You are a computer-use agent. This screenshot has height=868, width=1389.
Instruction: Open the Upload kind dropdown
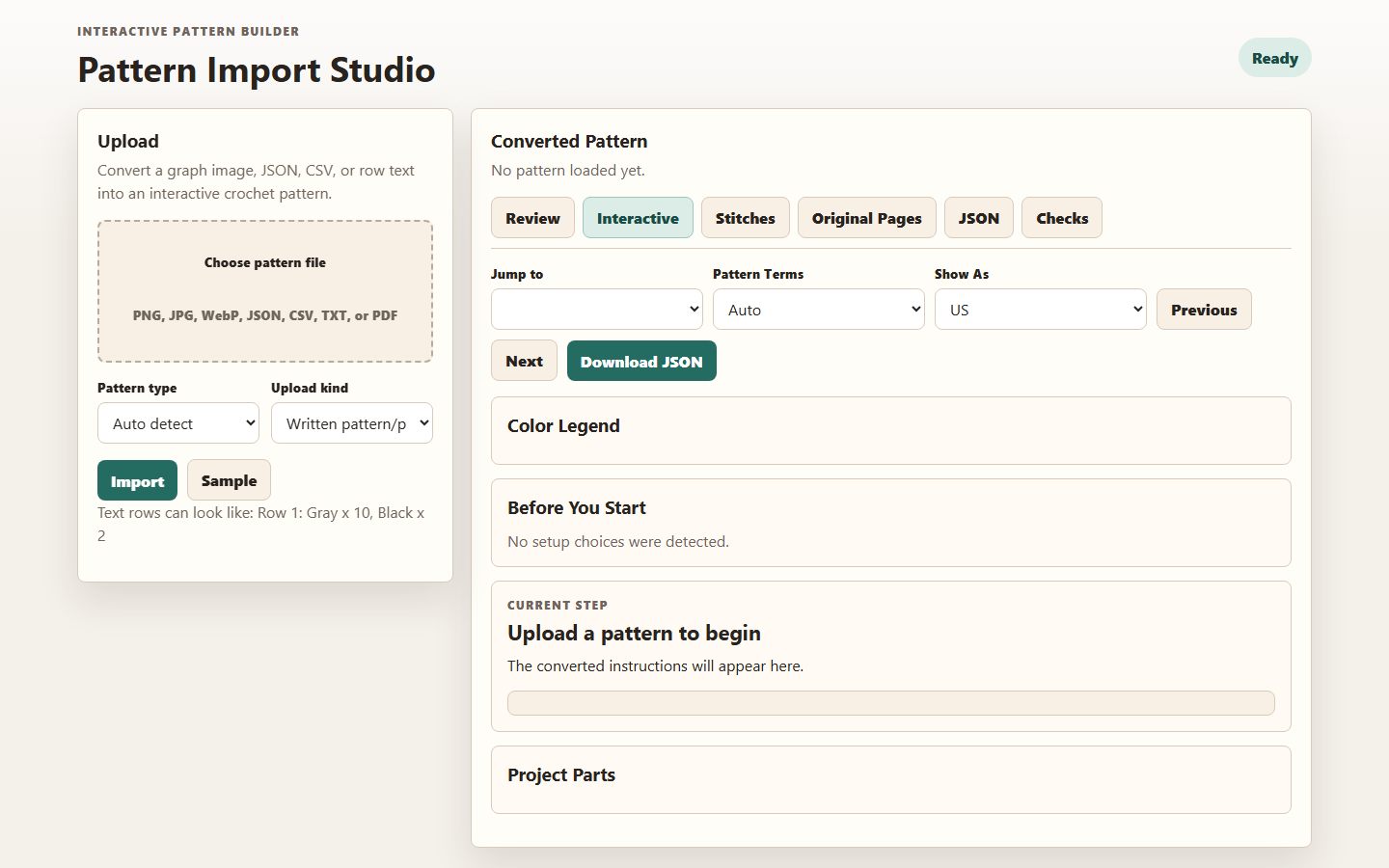tap(352, 423)
